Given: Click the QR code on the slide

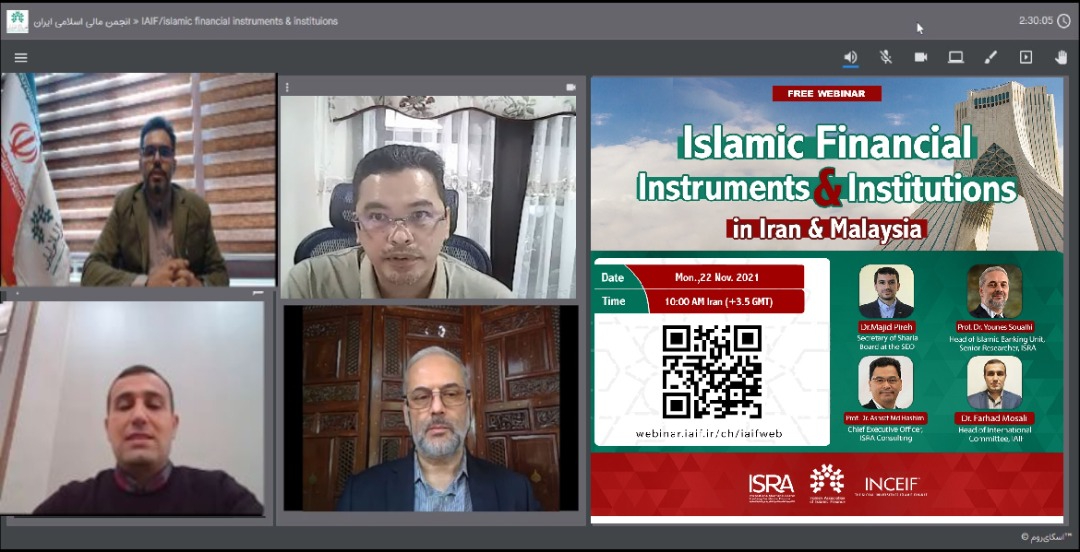Looking at the screenshot, I should [x=712, y=371].
